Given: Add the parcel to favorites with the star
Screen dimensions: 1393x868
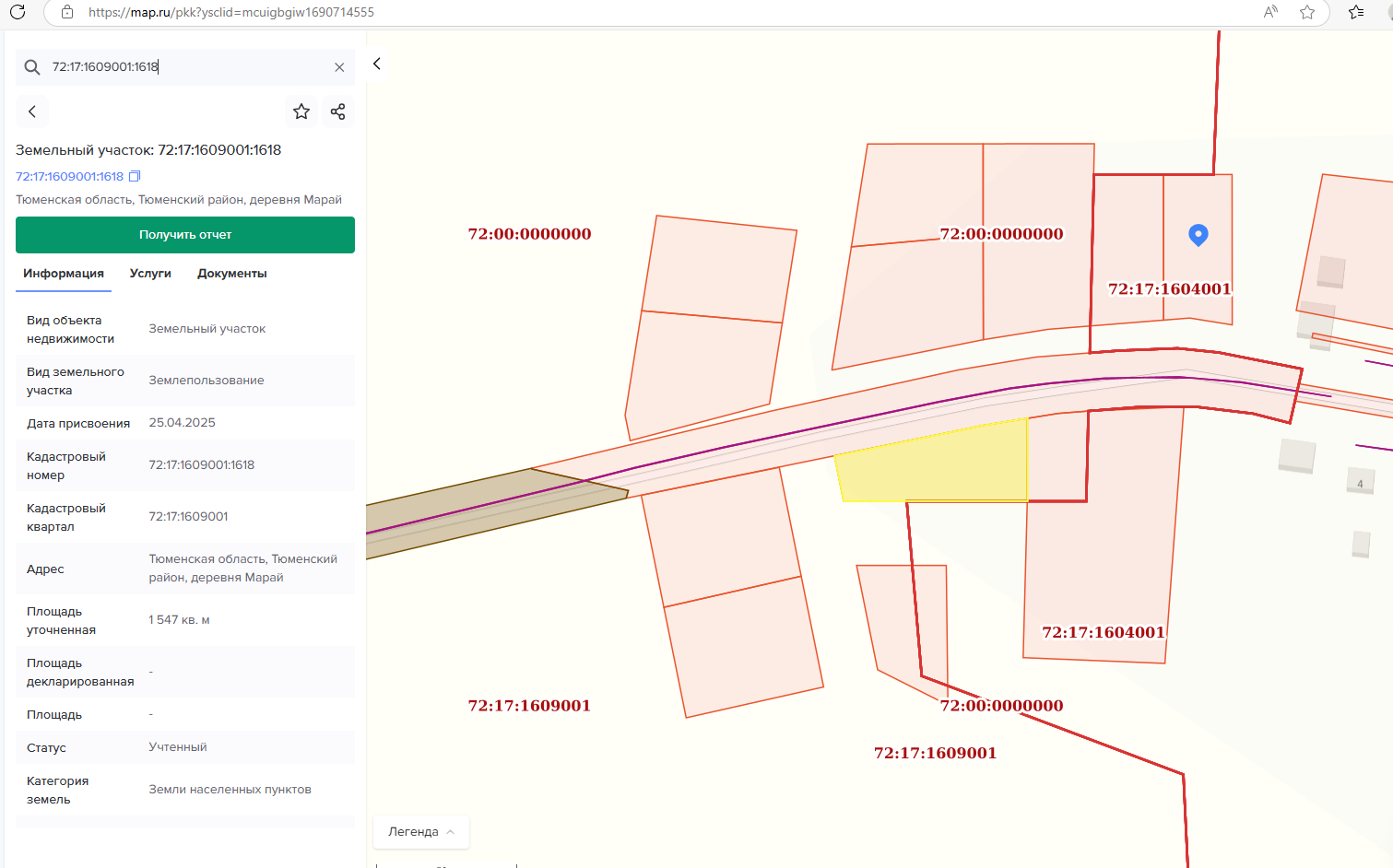Looking at the screenshot, I should click(x=301, y=111).
